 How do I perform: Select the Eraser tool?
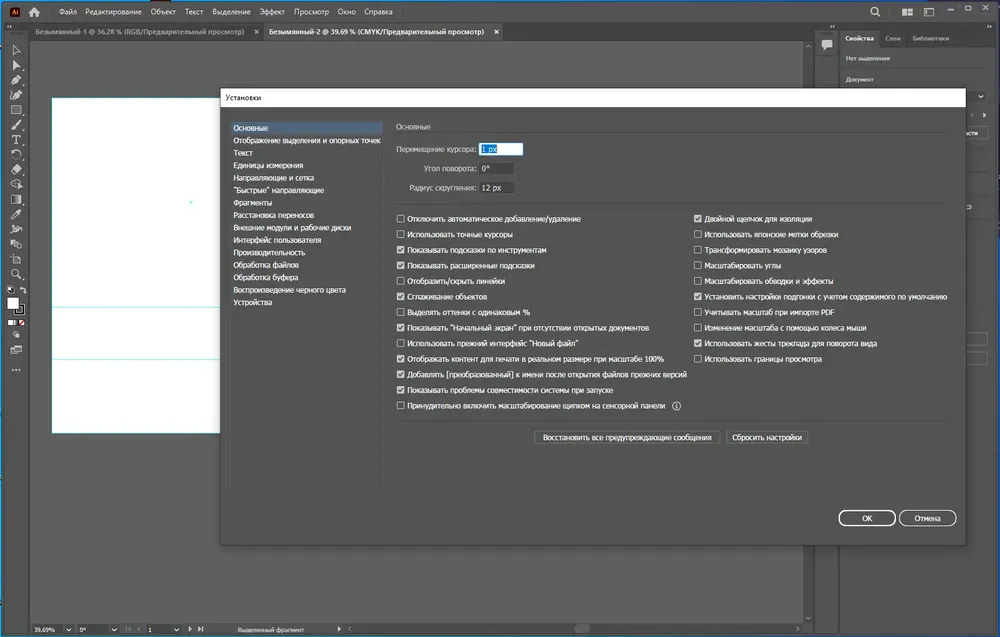point(17,170)
